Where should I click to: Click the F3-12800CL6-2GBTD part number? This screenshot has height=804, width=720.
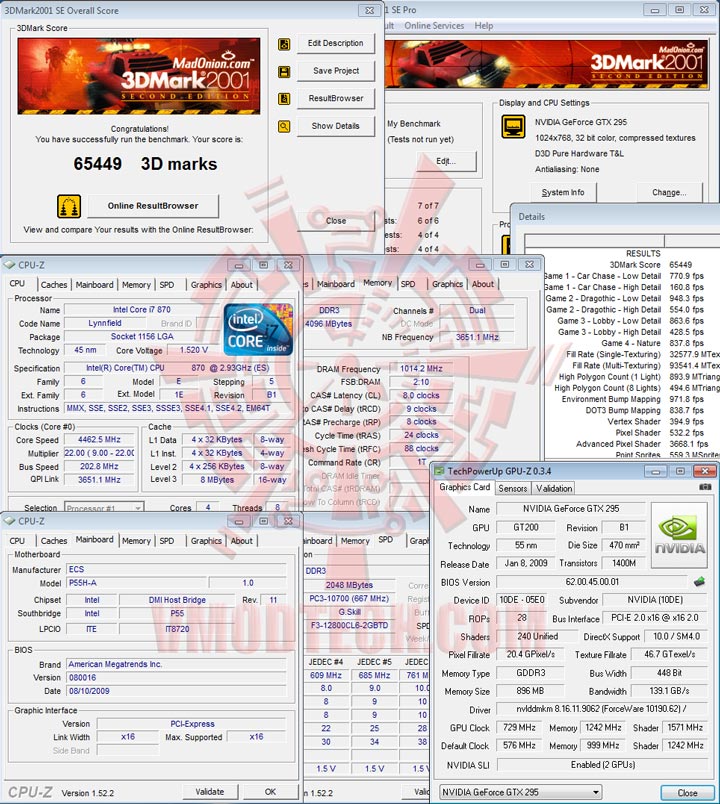click(x=349, y=626)
